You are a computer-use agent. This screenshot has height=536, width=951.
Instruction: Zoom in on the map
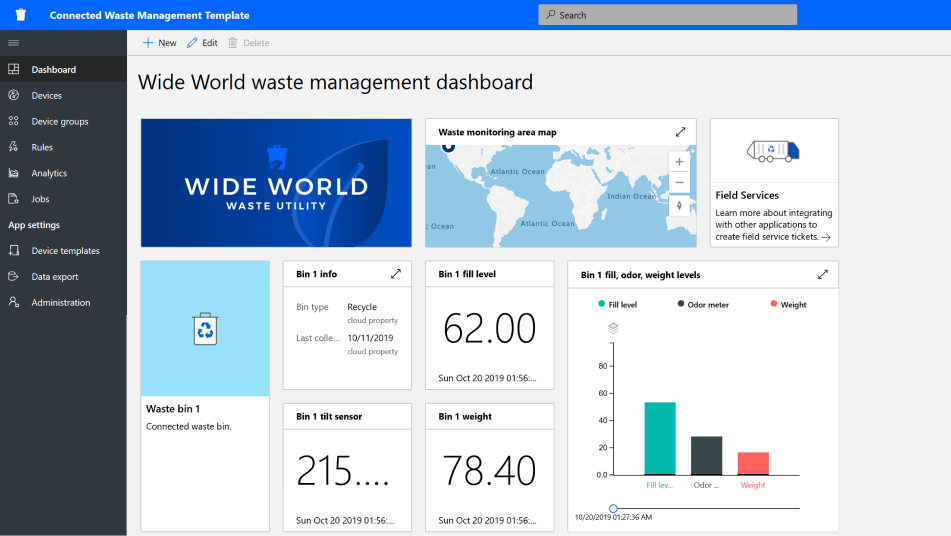point(680,161)
